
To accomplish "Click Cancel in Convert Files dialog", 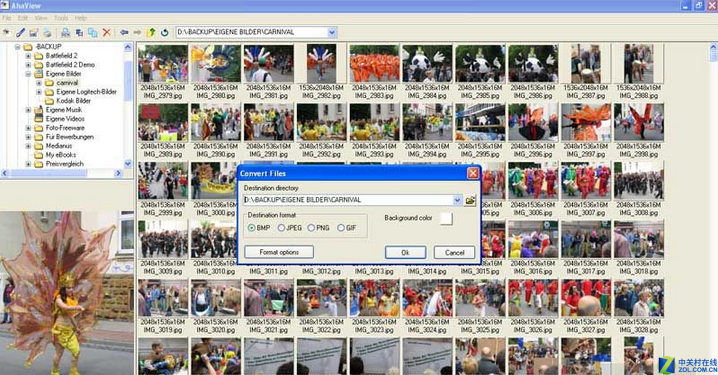I will [x=454, y=253].
